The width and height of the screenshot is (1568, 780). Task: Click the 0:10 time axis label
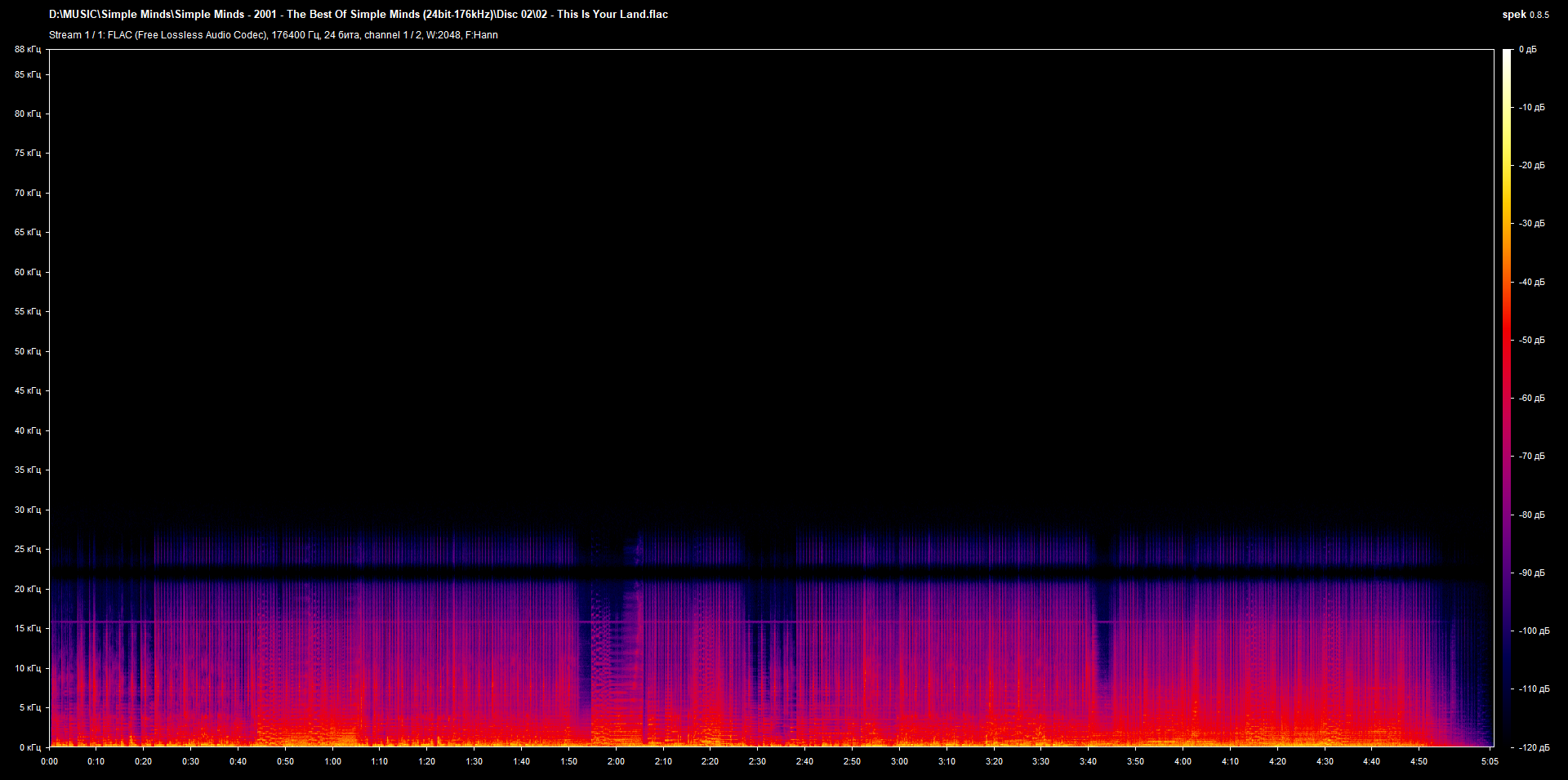pyautogui.click(x=96, y=761)
